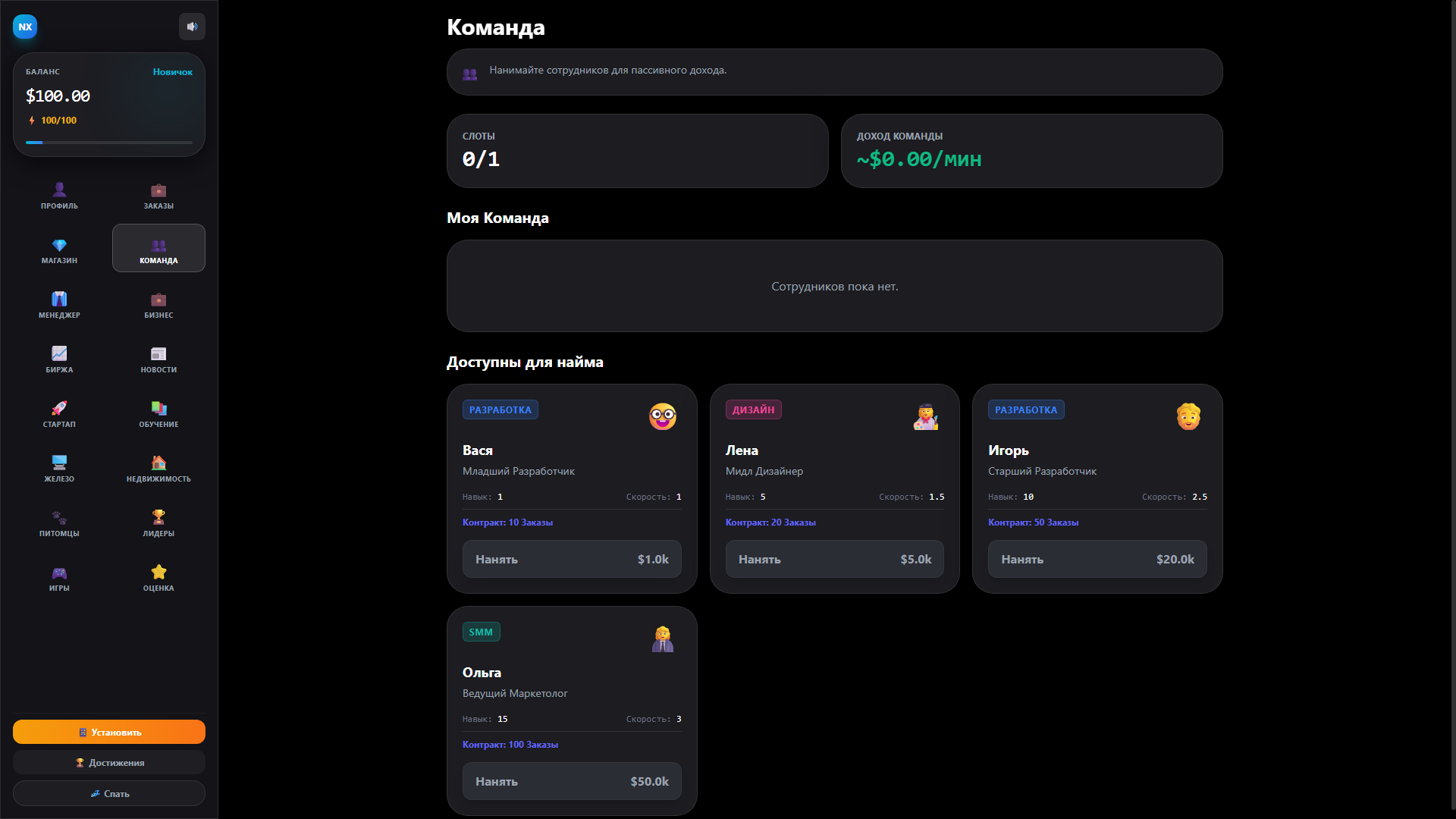Screen dimensions: 1456x819
Task: Open the Биржа trading section
Action: pos(58,359)
